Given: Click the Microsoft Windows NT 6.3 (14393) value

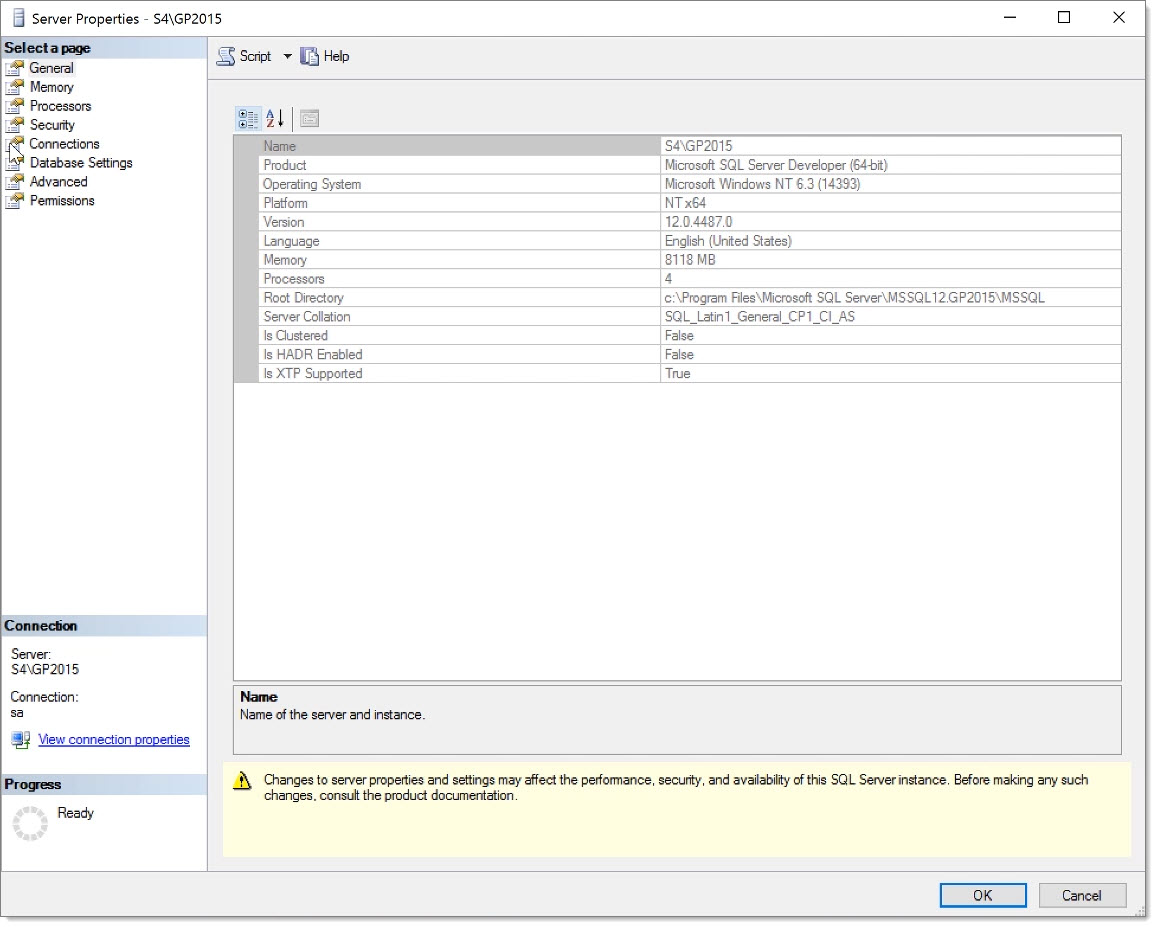Looking at the screenshot, I should click(x=762, y=184).
